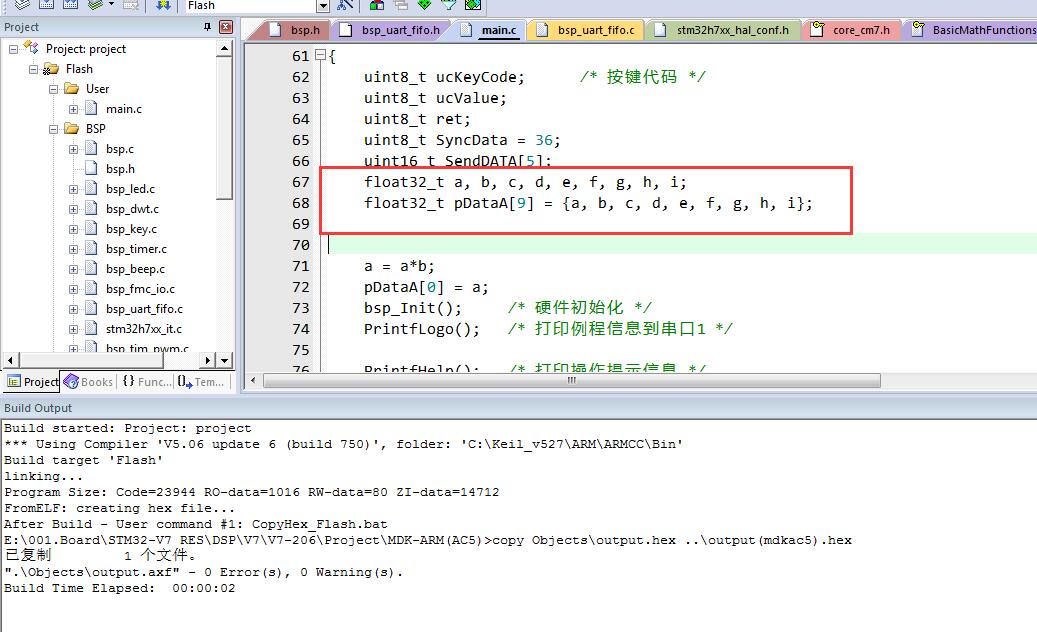
Task: Expand the bsp_led.c file node
Action: pyautogui.click(x=73, y=189)
